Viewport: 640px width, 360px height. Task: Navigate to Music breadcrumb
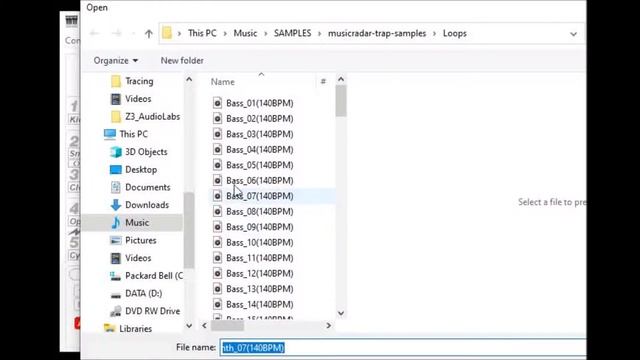pyautogui.click(x=245, y=33)
